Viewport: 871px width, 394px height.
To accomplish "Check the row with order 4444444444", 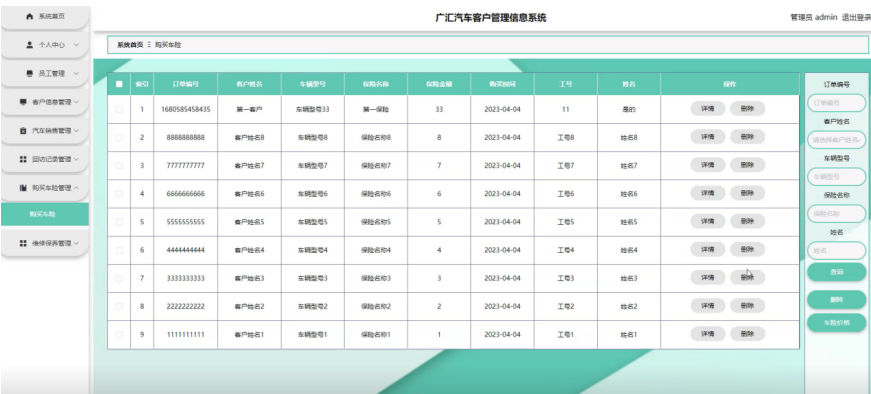I will [119, 250].
